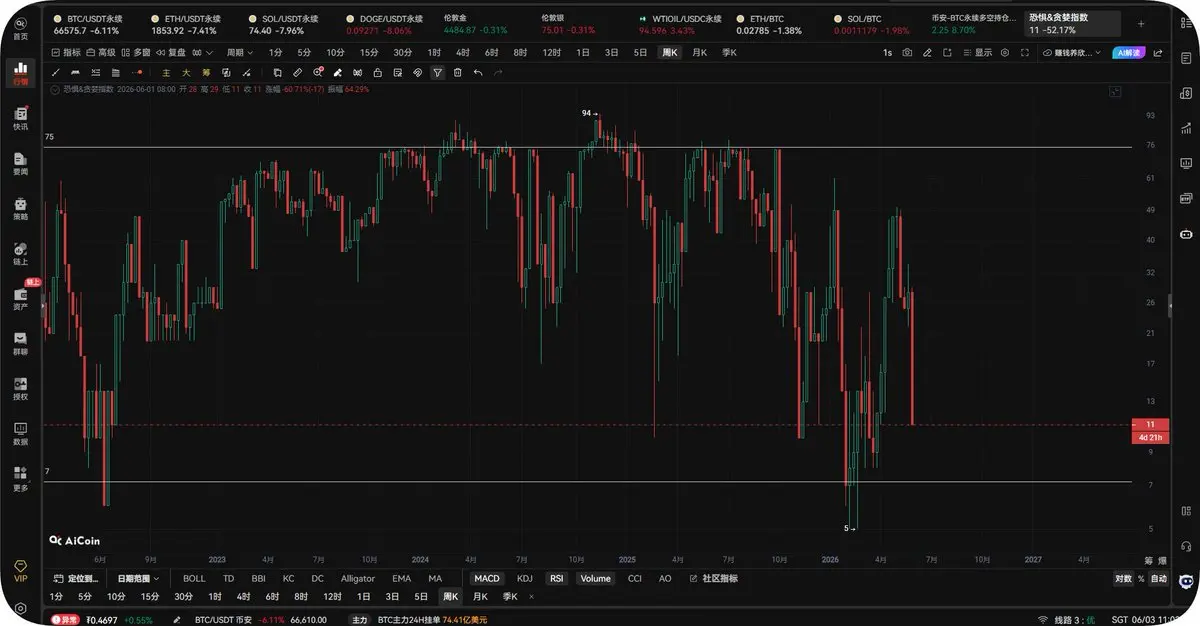Toggle 对数 log scale
This screenshot has height=626, width=1200.
(1122, 578)
